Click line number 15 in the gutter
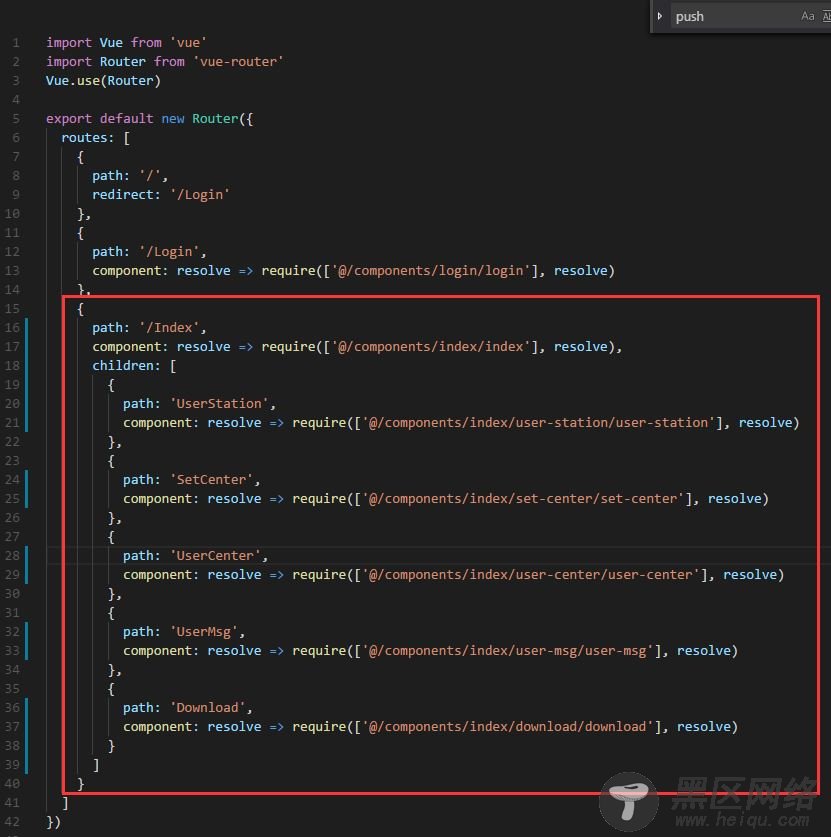Viewport: 831px width, 837px height. pyautogui.click(x=12, y=309)
